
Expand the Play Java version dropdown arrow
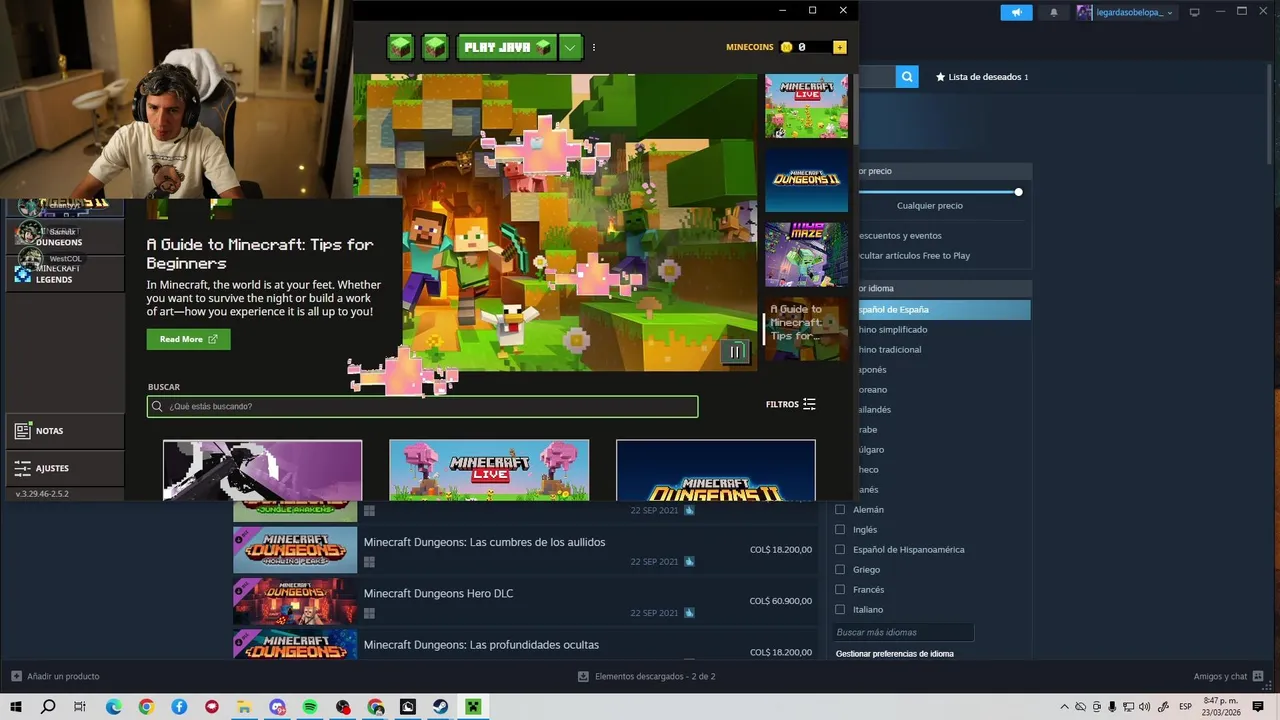click(x=570, y=47)
